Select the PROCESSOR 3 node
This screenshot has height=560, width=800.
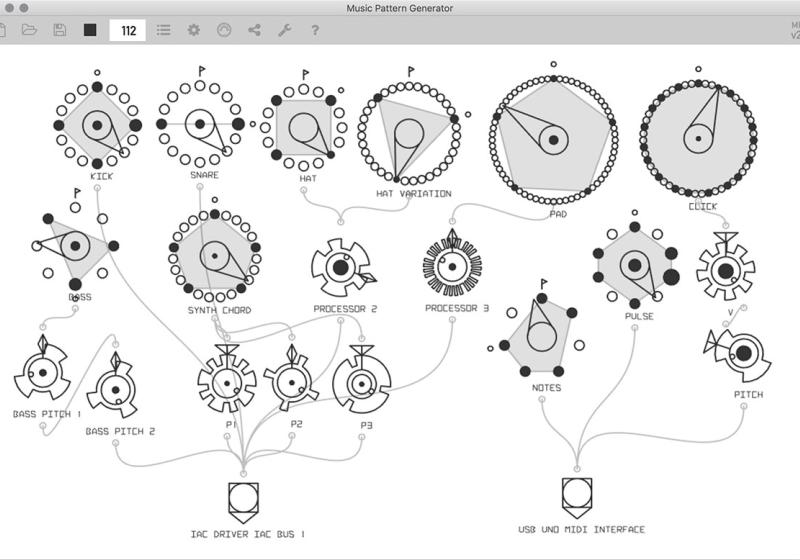(453, 267)
